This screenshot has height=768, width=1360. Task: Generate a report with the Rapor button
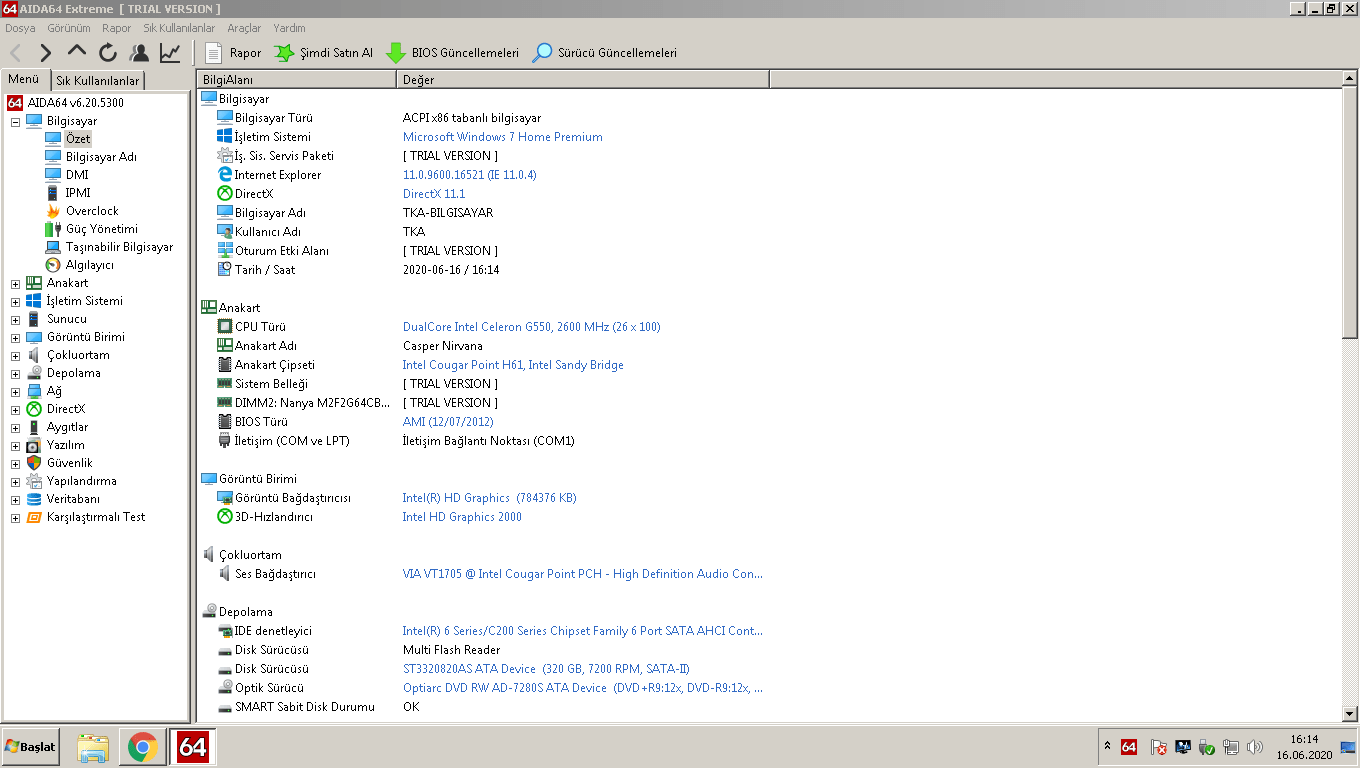(232, 53)
